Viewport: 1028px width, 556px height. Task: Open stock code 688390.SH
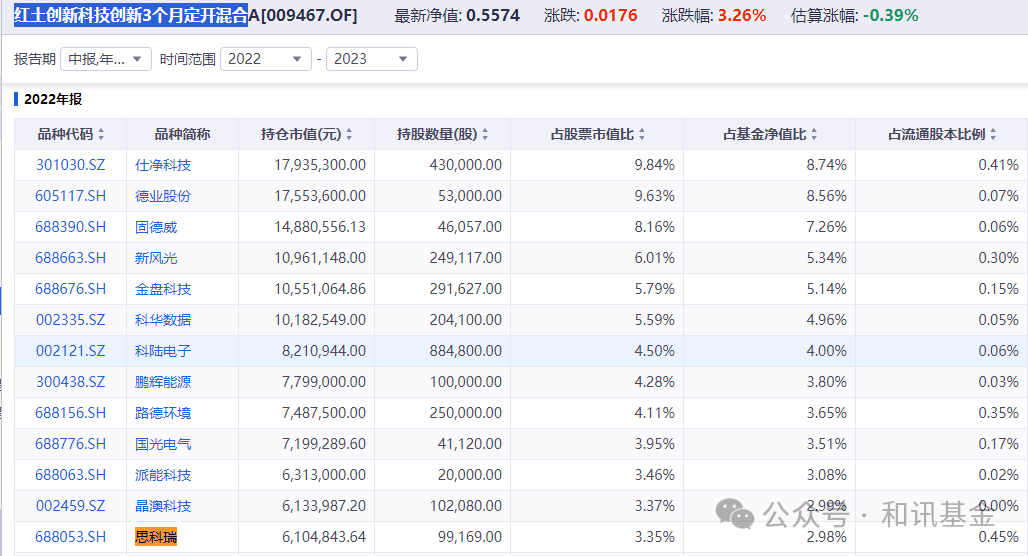tap(70, 227)
